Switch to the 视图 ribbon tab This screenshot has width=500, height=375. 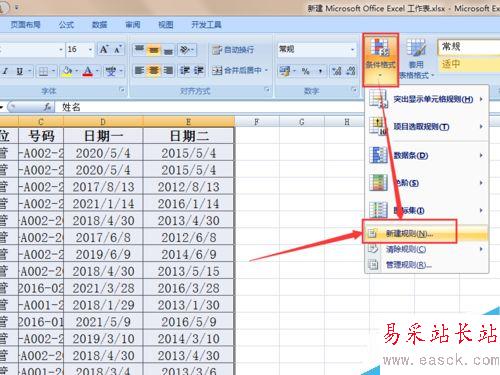click(166, 25)
